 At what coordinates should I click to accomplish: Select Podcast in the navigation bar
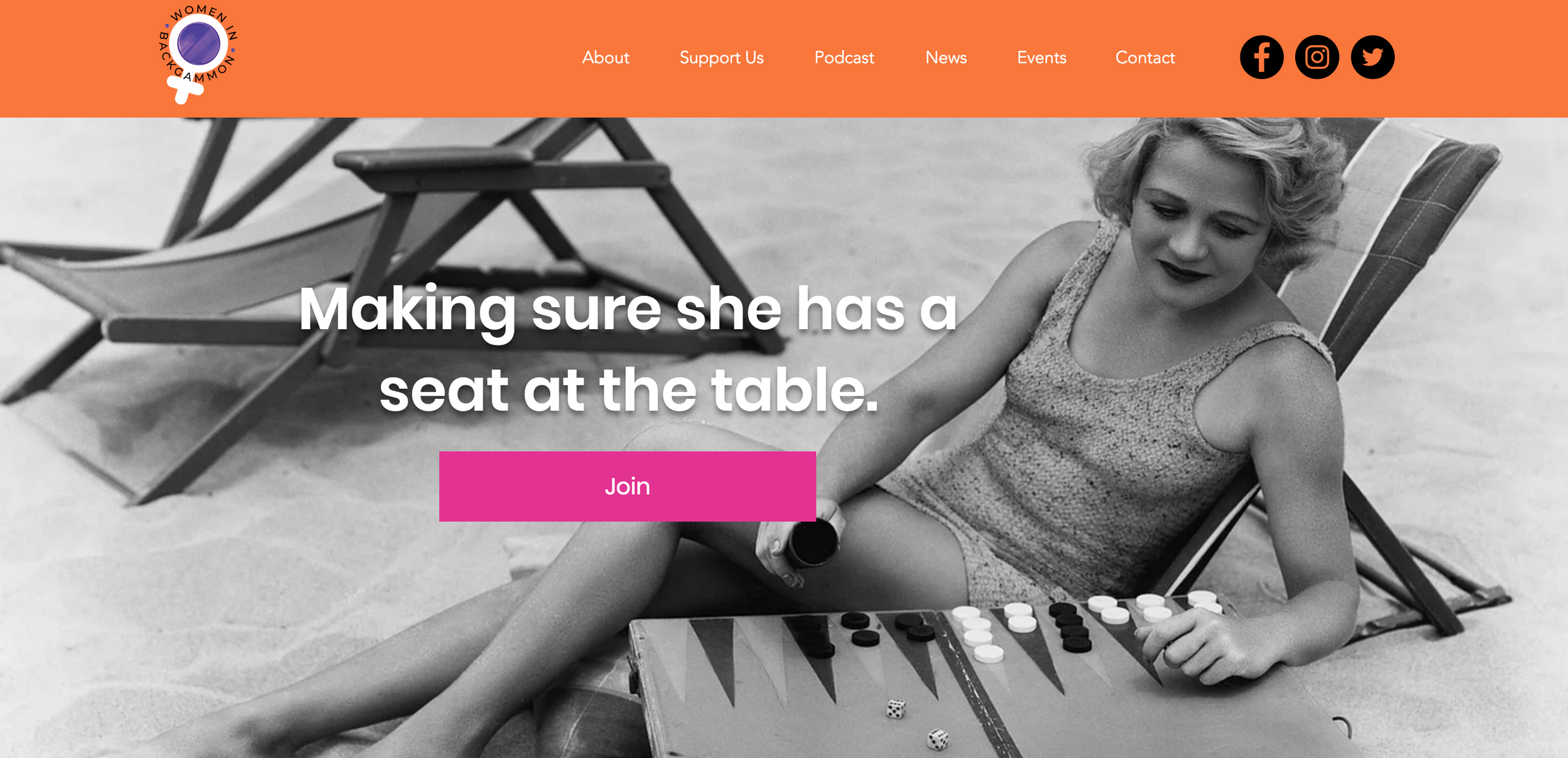coord(844,58)
